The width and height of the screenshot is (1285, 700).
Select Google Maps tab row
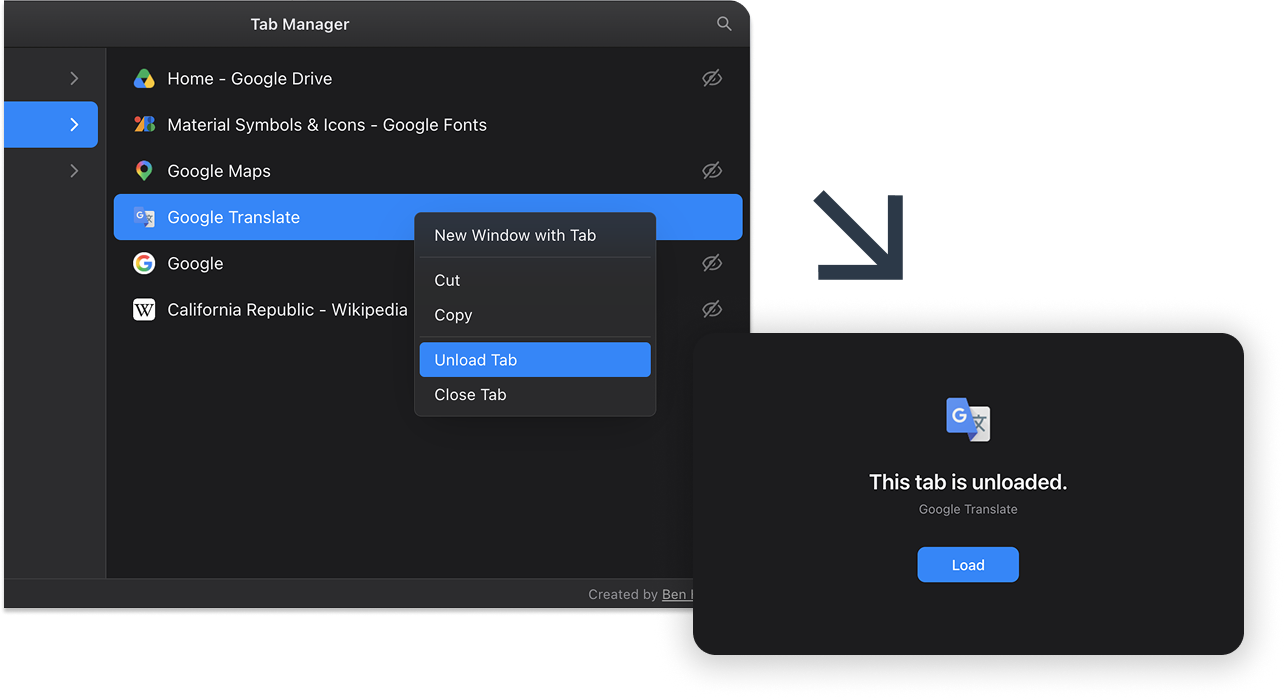click(x=428, y=171)
